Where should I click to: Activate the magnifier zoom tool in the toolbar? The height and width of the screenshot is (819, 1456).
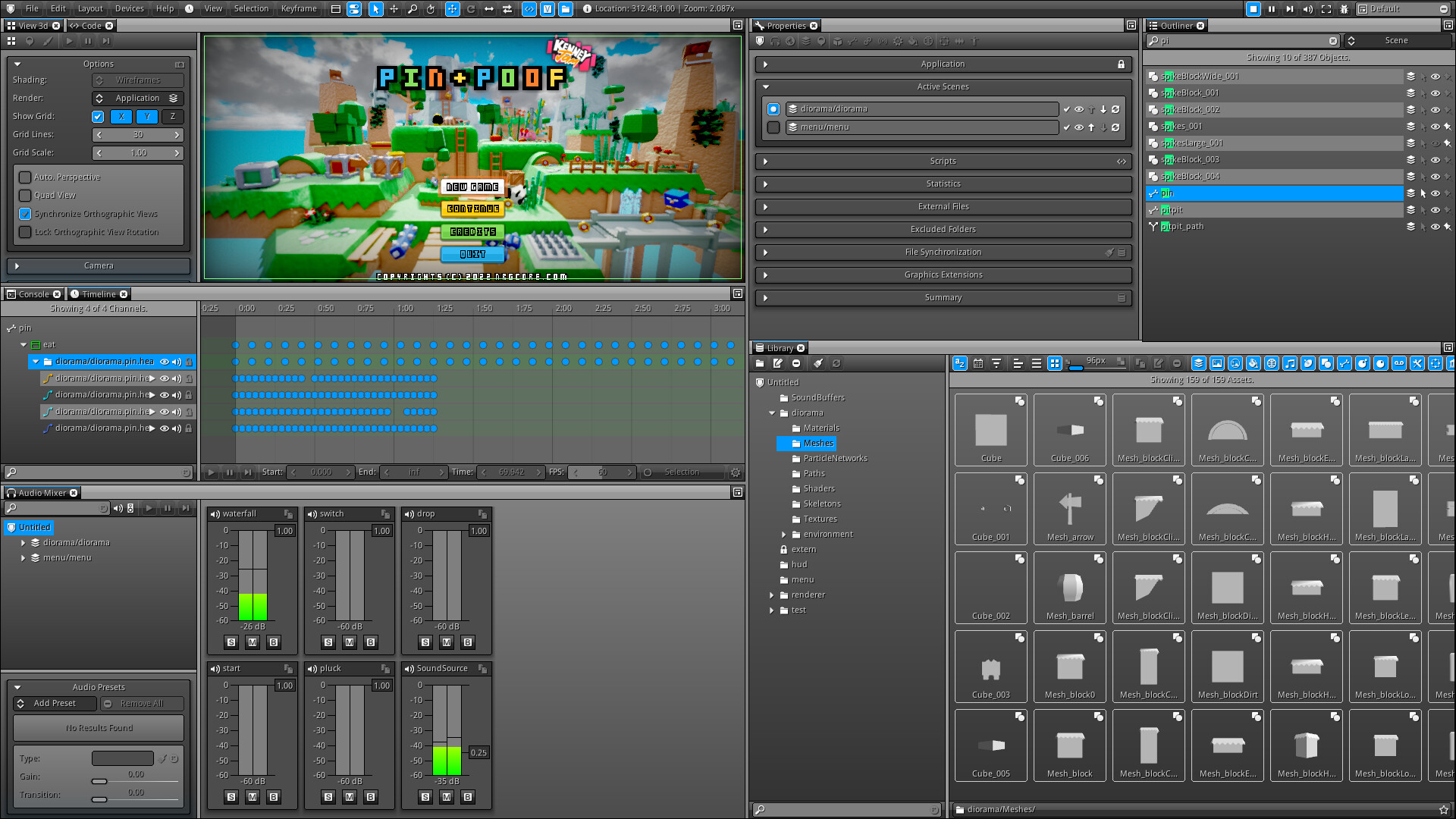[411, 9]
